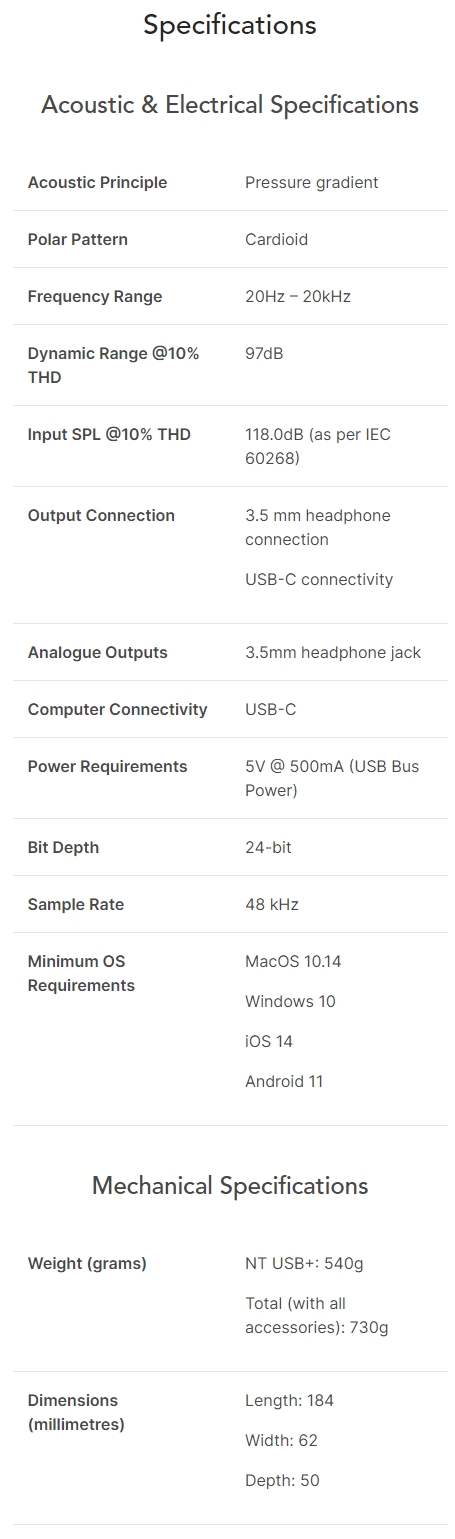Screen dimensions: 455x1539
Task: Select the Output Connection label
Action: pos(101,515)
